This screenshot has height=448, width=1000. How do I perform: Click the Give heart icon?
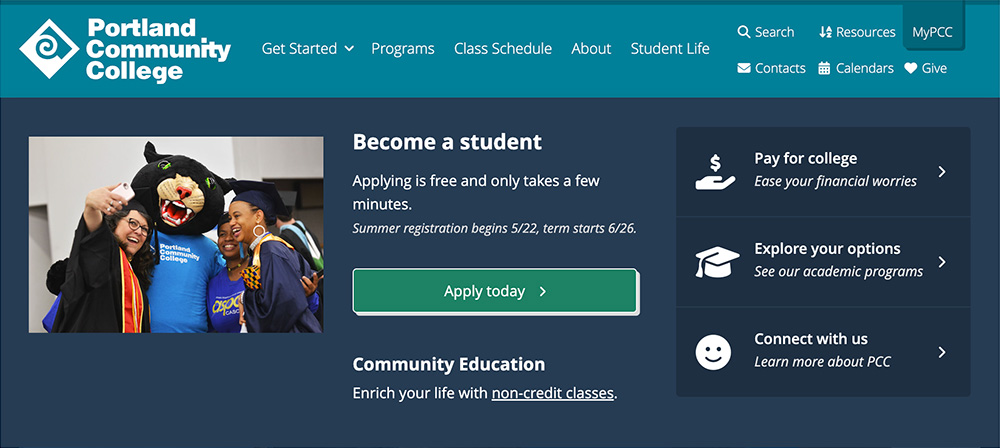pos(911,68)
